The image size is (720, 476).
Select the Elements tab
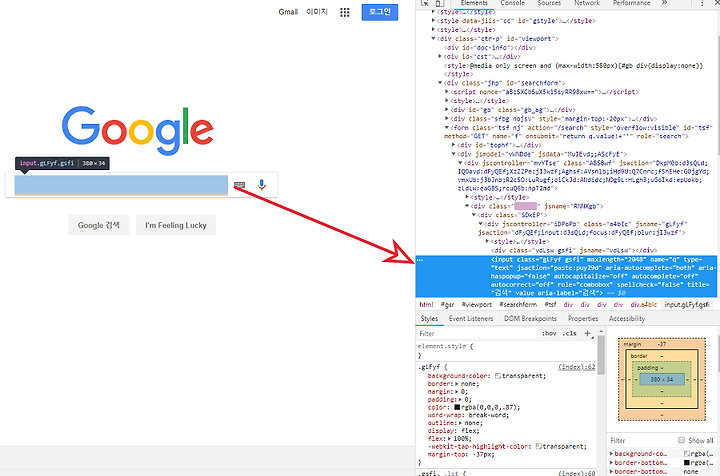coord(474,3)
